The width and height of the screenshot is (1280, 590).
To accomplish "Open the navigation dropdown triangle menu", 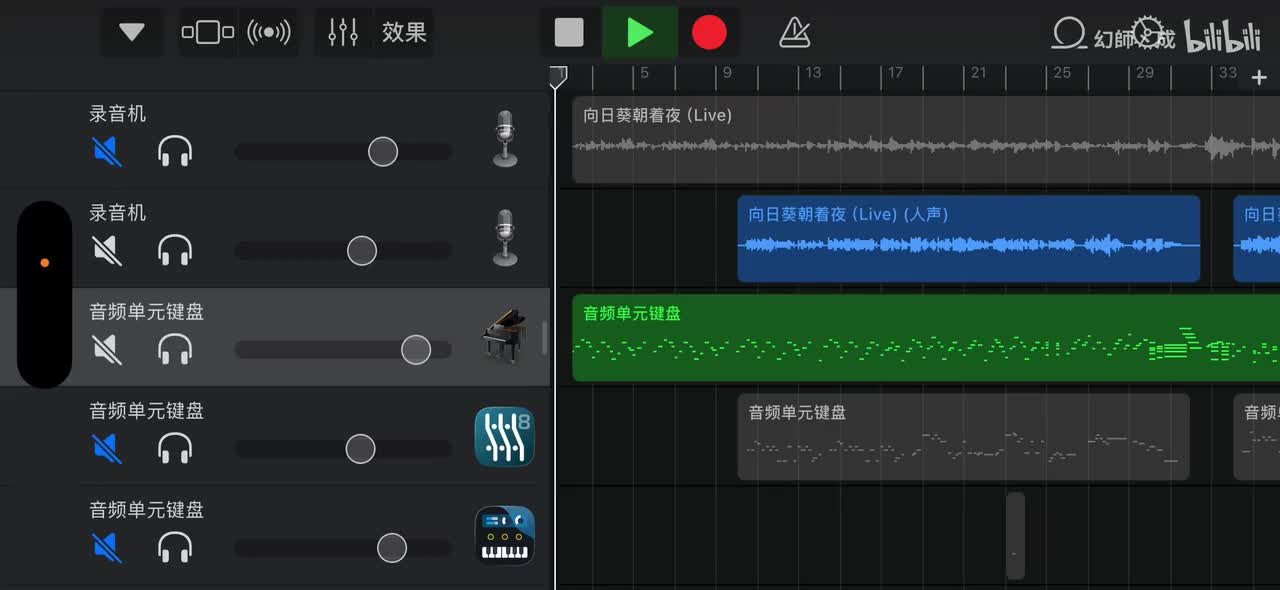I will pos(132,32).
